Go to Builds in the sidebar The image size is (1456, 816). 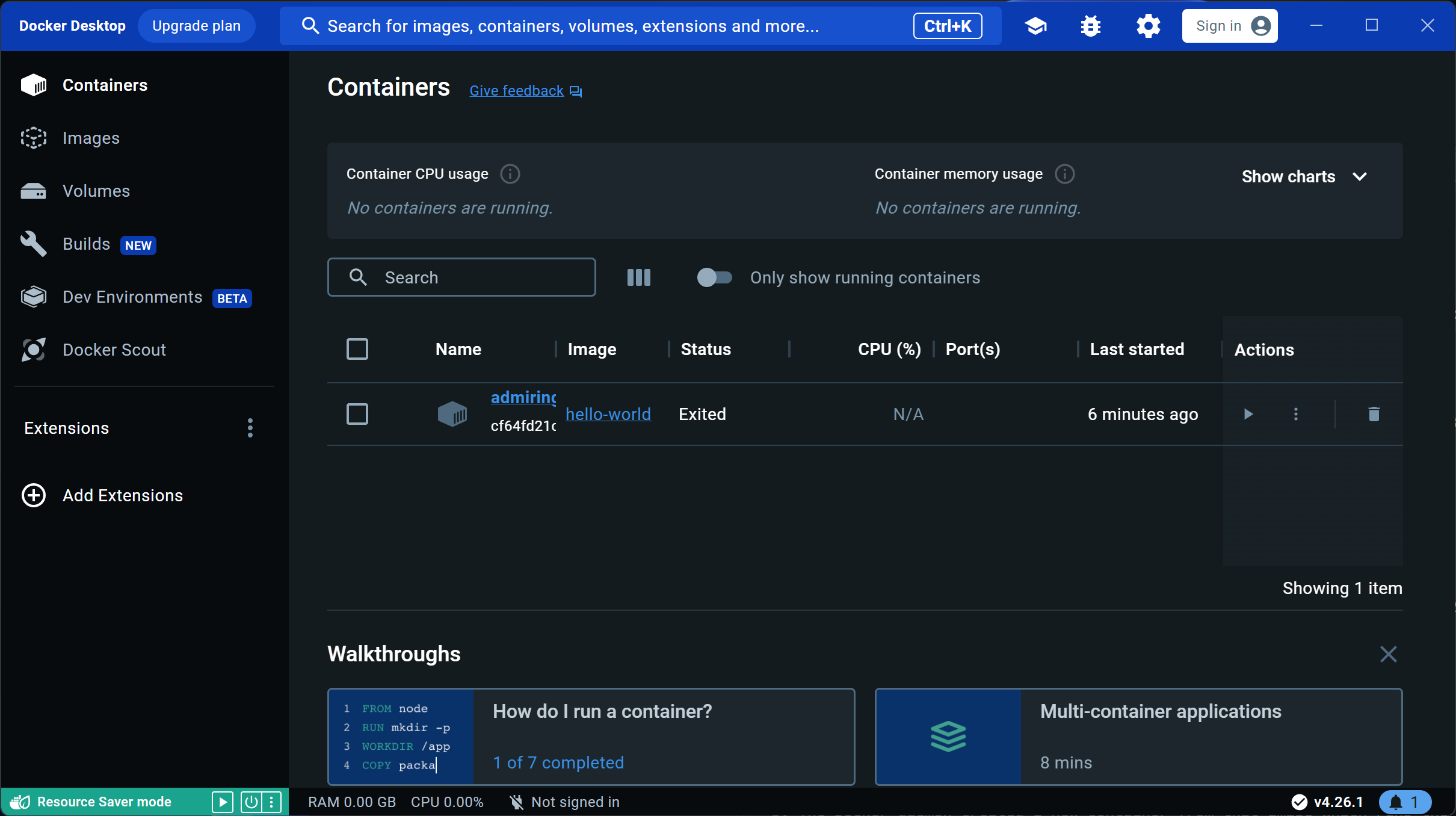86,244
